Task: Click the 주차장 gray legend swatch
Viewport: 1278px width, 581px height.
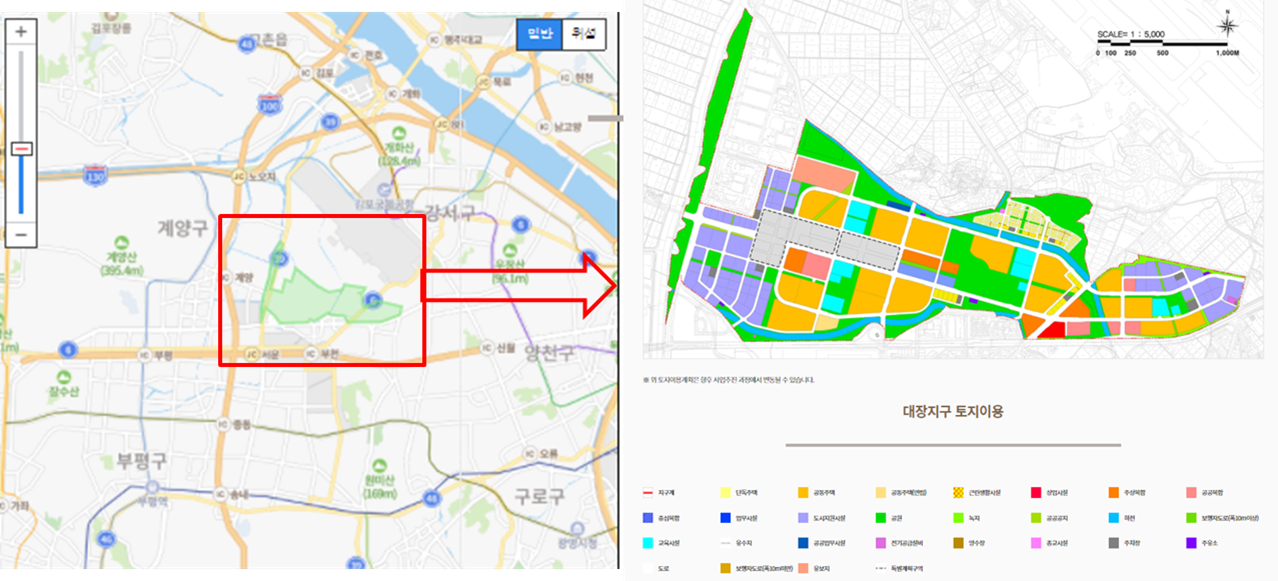Action: tap(1114, 543)
